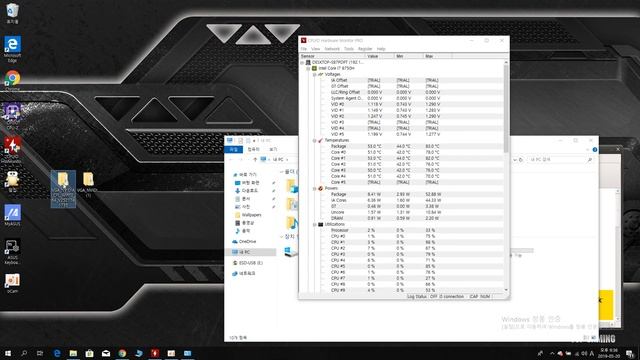This screenshot has width=640, height=360.
Task: Open the Register menu in Hardware Monitor
Action: click(365, 49)
